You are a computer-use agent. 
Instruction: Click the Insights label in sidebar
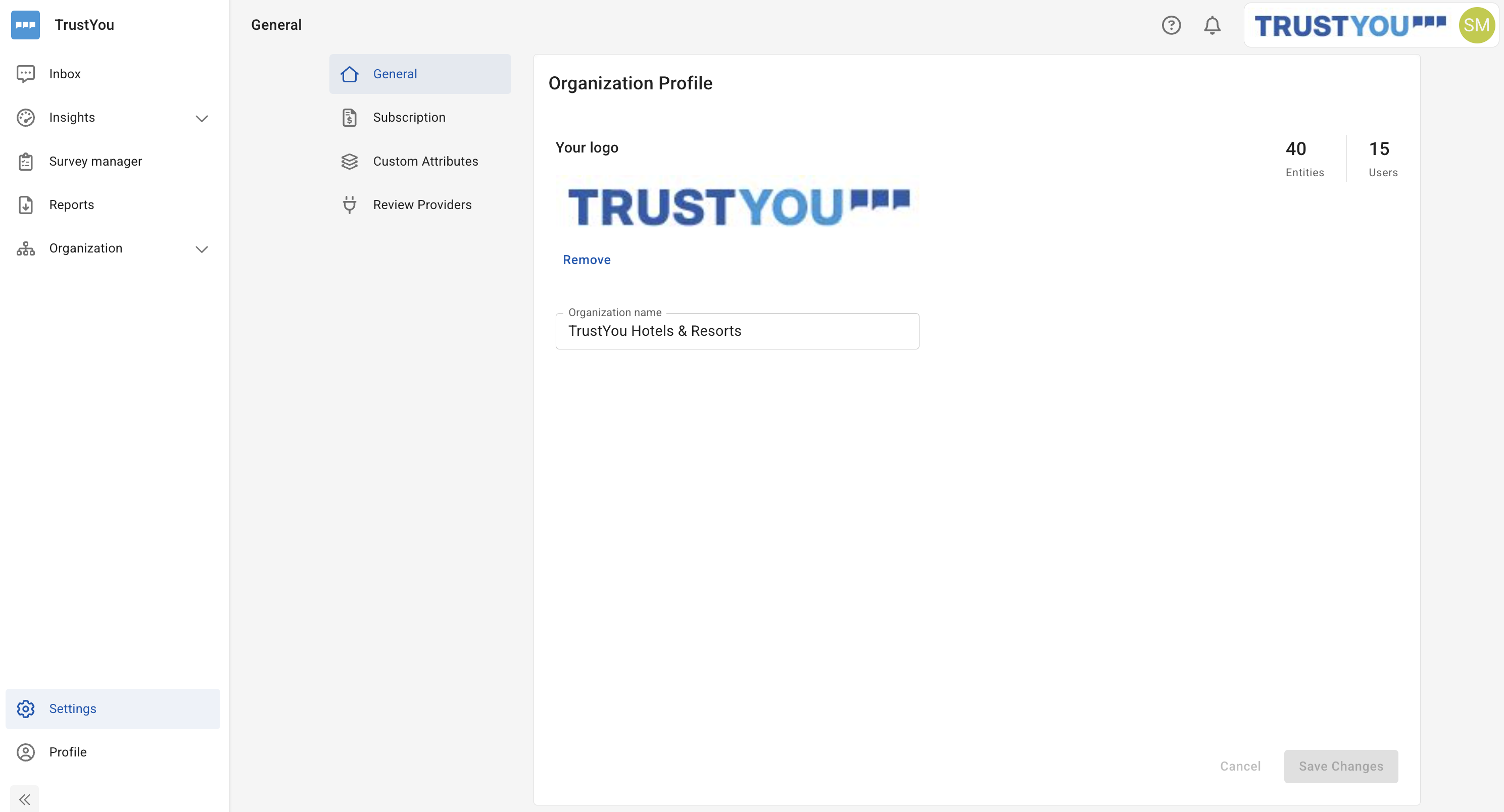72,118
